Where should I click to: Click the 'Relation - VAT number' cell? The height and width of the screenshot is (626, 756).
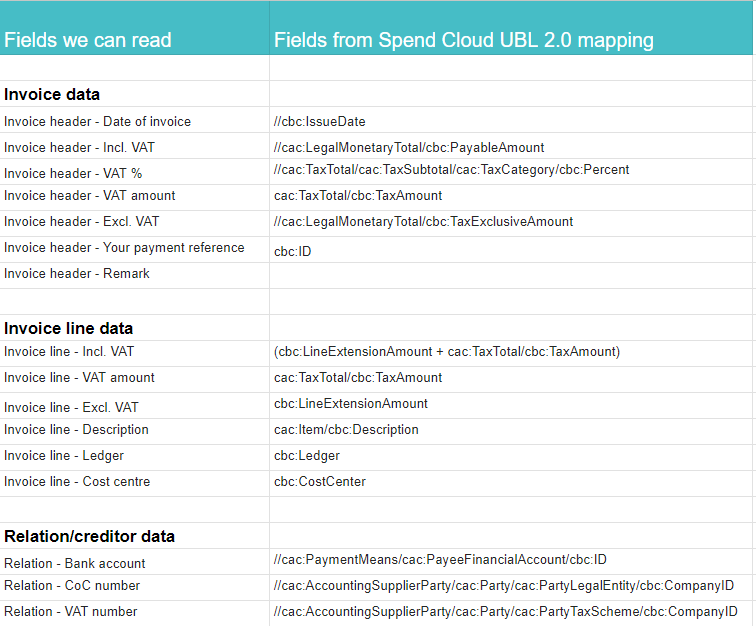(71, 611)
